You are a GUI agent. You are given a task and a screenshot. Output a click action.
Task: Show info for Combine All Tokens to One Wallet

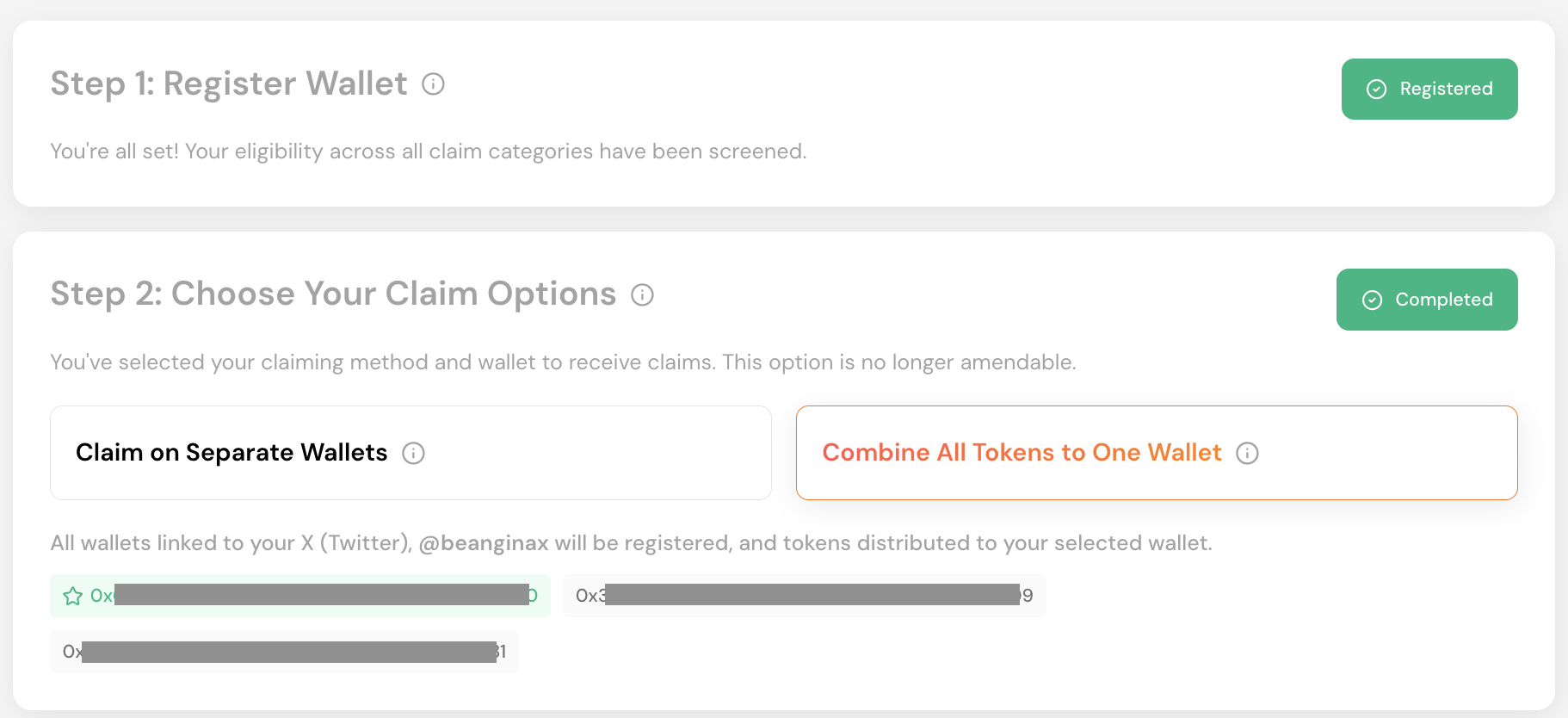tap(1247, 454)
